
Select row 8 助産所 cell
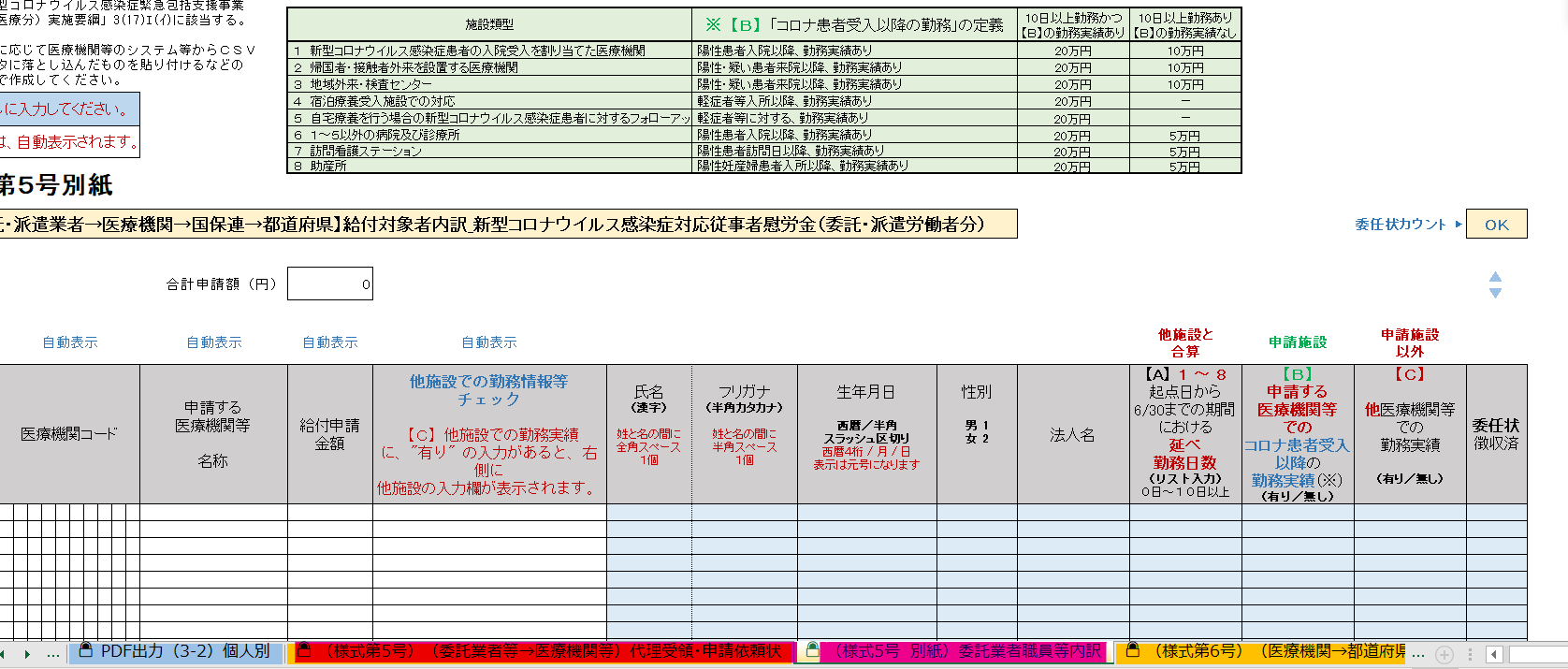[x=489, y=166]
